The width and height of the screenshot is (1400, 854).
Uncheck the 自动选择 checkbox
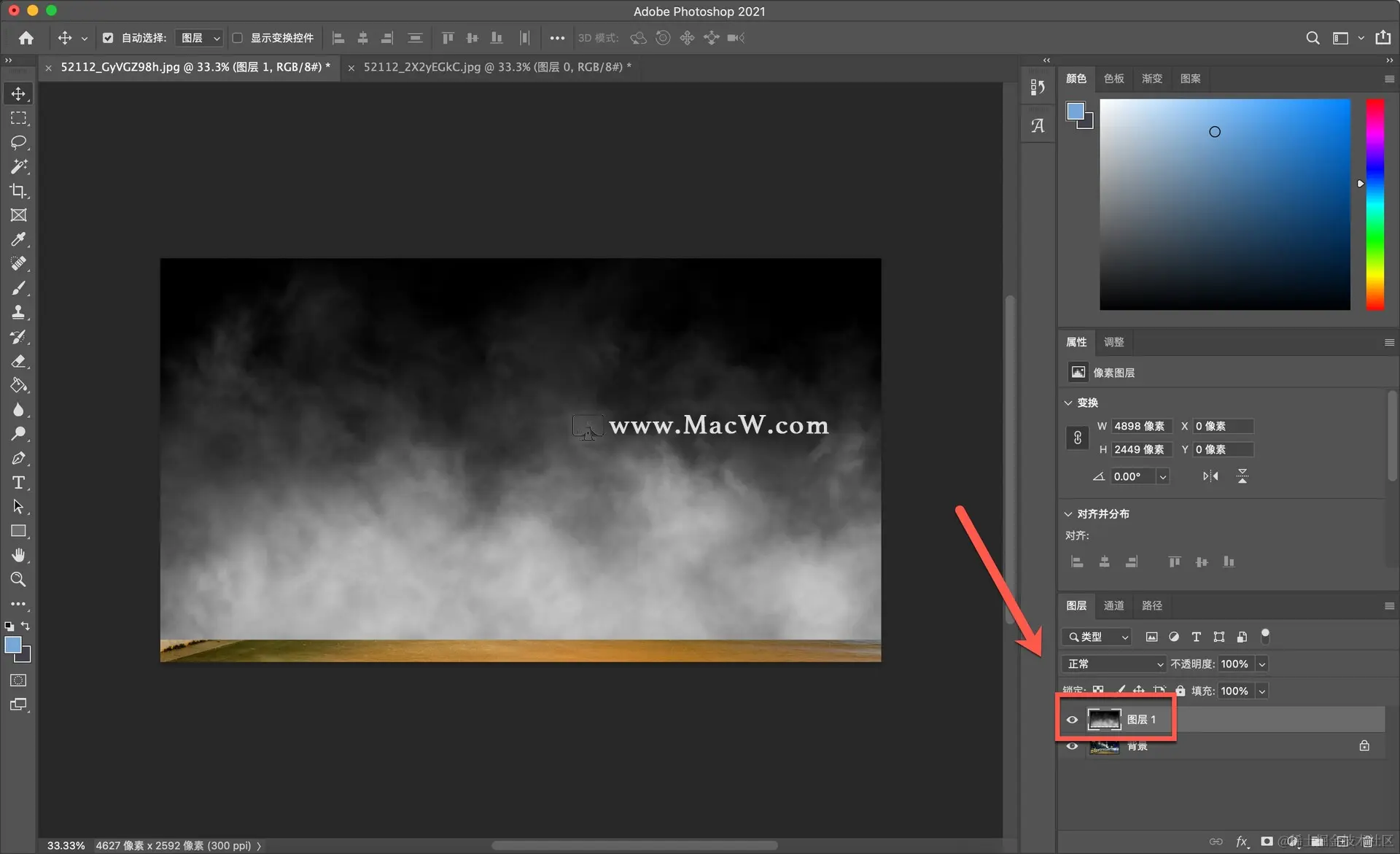tap(108, 38)
